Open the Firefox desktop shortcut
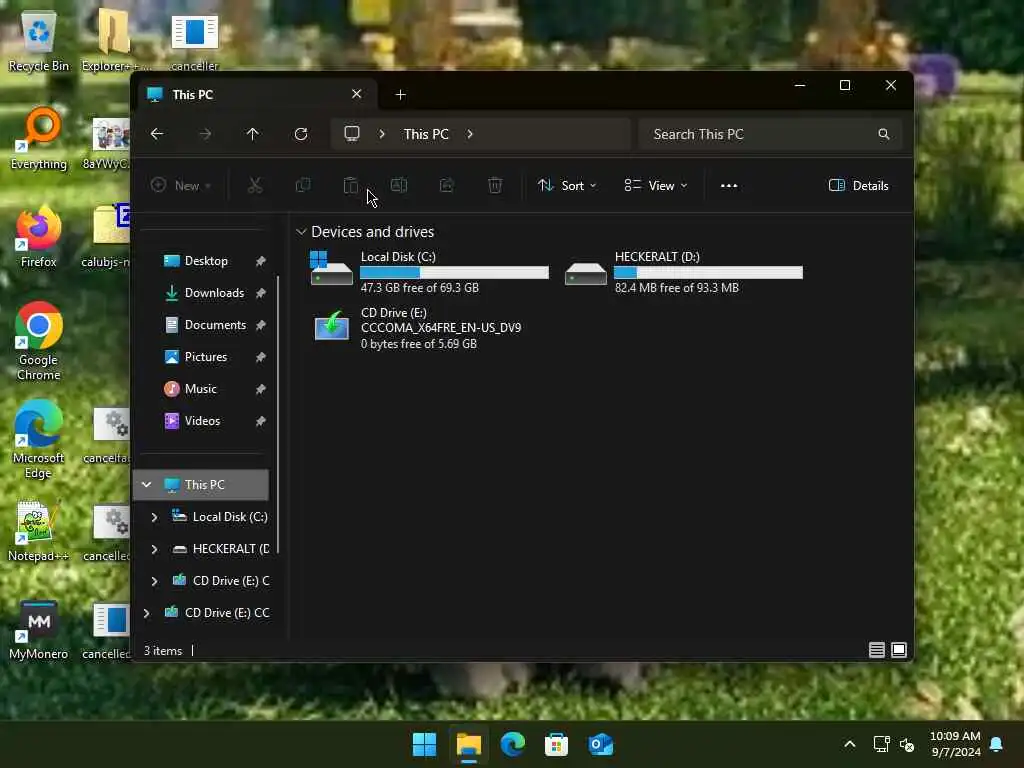This screenshot has width=1024, height=768. pyautogui.click(x=39, y=236)
